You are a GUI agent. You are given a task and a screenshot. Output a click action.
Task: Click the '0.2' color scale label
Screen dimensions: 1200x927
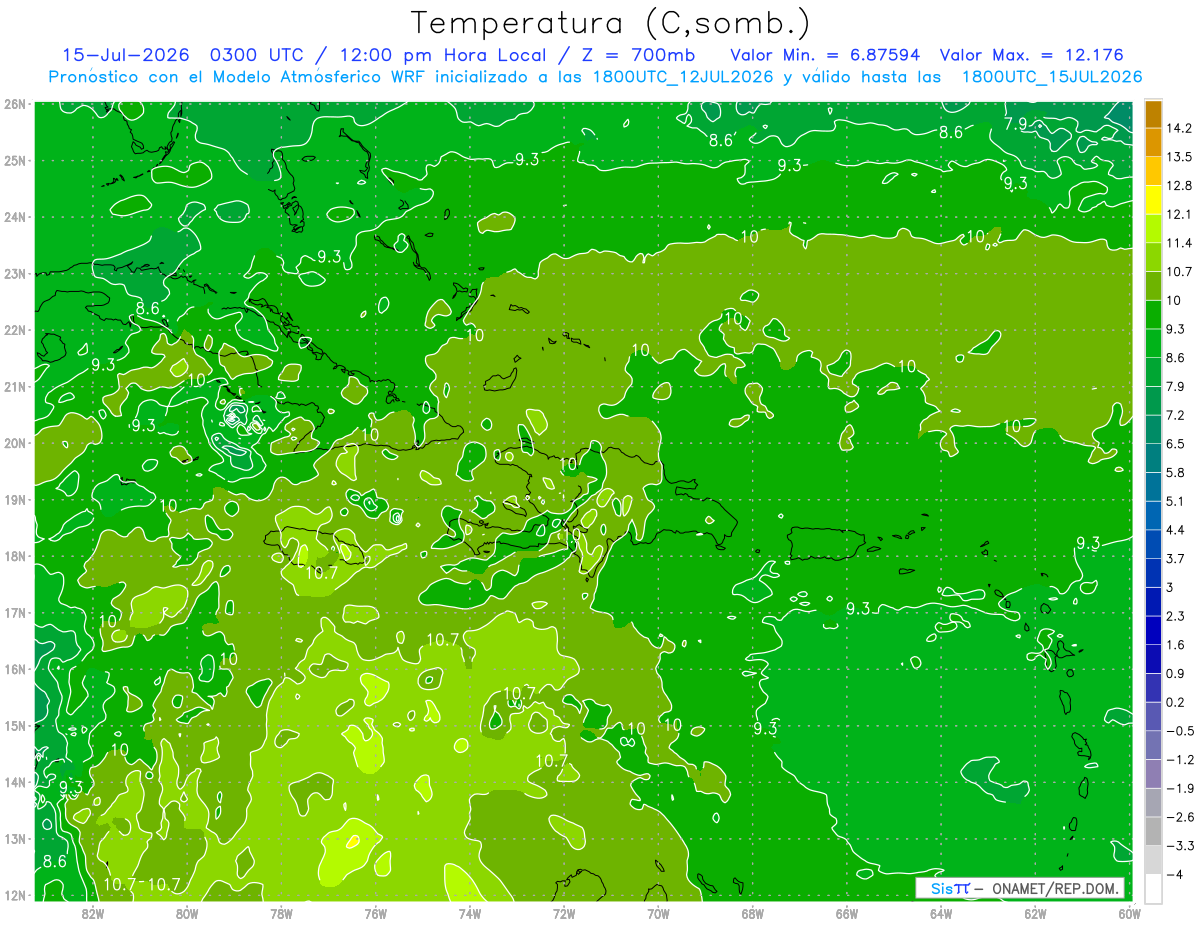(x=1176, y=702)
